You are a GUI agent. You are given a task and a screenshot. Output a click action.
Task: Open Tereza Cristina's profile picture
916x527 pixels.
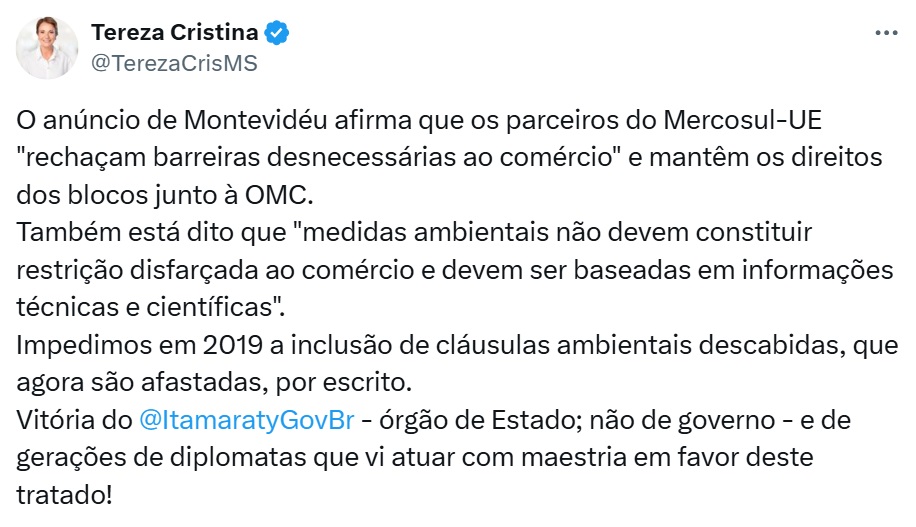pos(47,47)
